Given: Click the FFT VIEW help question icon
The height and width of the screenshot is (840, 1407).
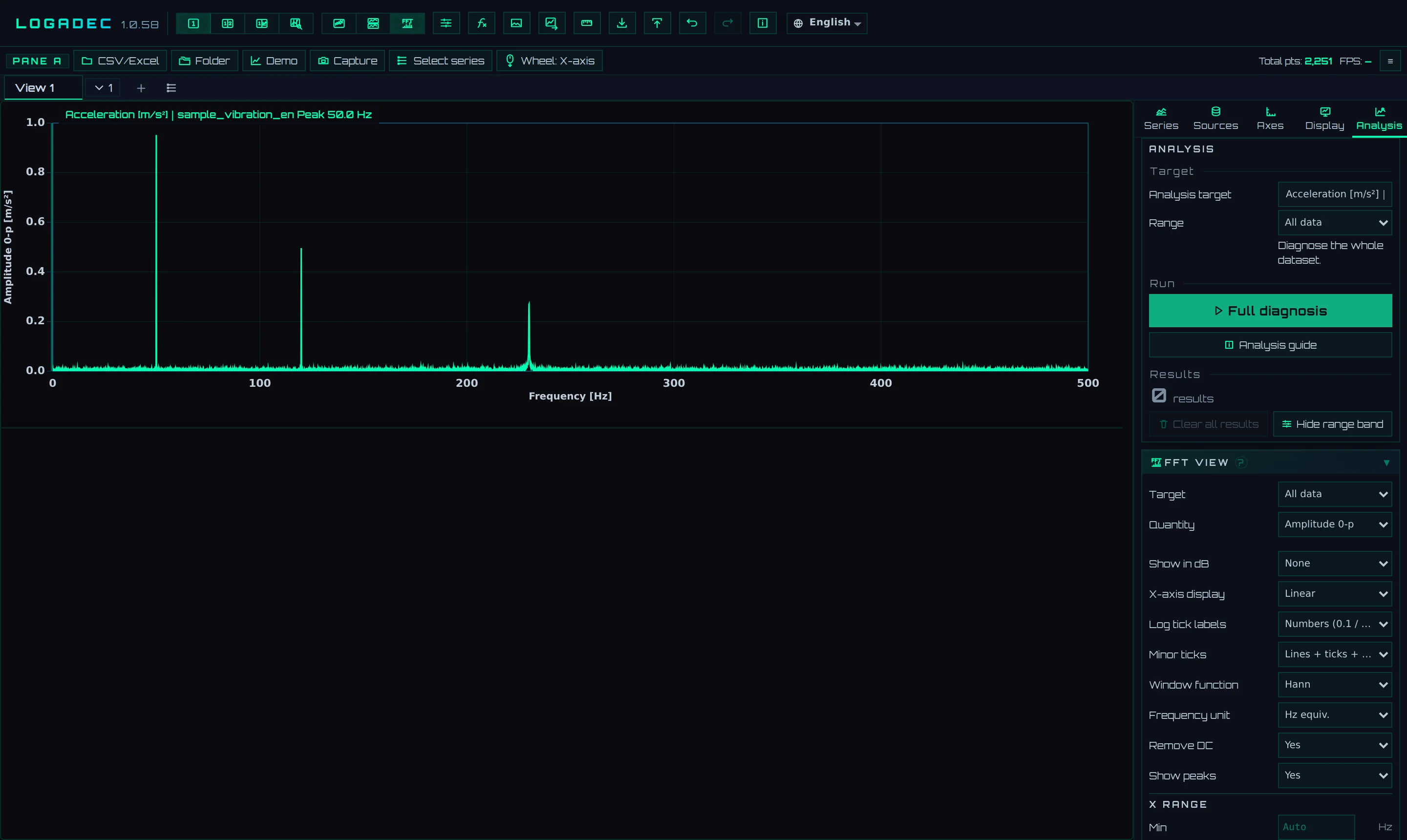Looking at the screenshot, I should click(x=1240, y=462).
